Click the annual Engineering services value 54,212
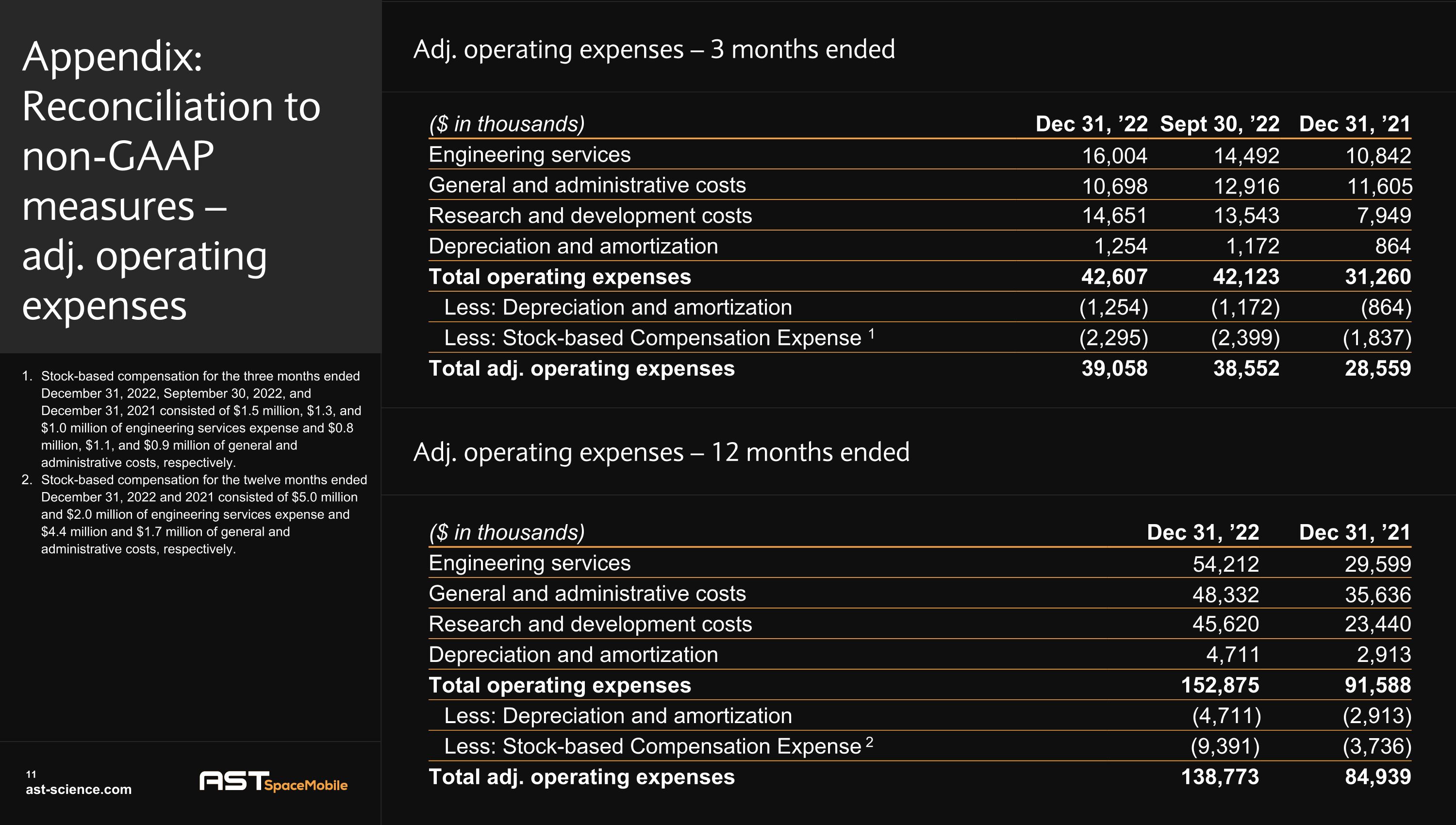 [1225, 564]
